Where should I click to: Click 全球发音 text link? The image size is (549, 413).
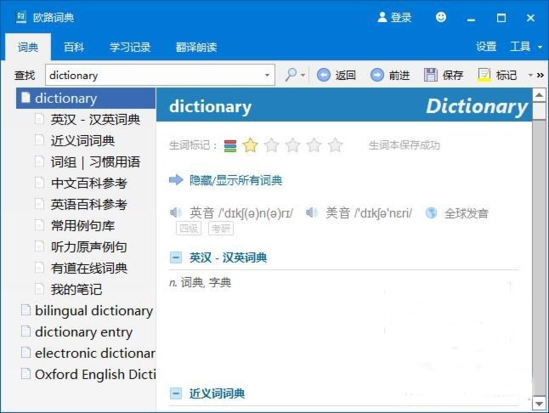pyautogui.click(x=466, y=213)
